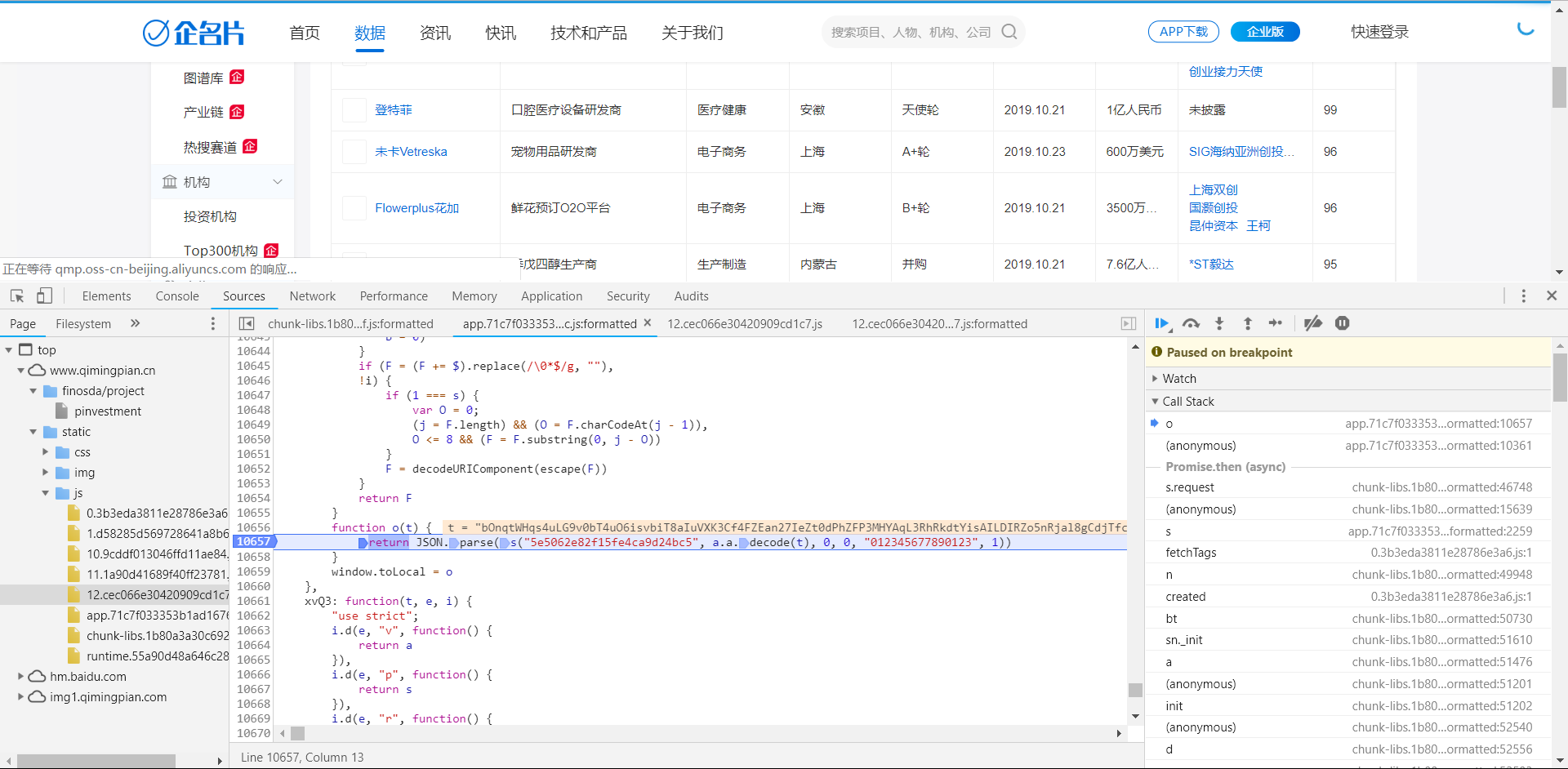Open the Network tab
The width and height of the screenshot is (1568, 769).
[x=313, y=296]
